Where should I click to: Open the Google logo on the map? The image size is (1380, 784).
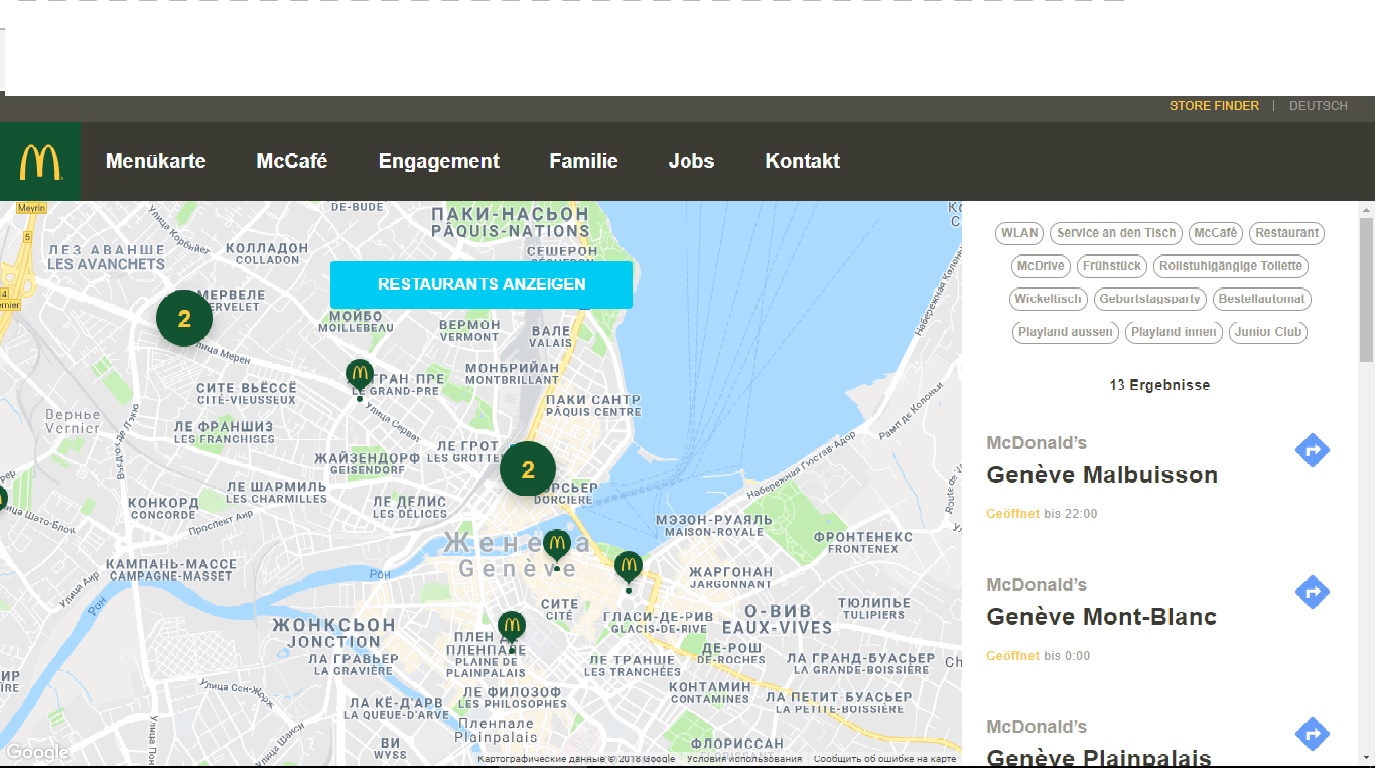tap(37, 753)
